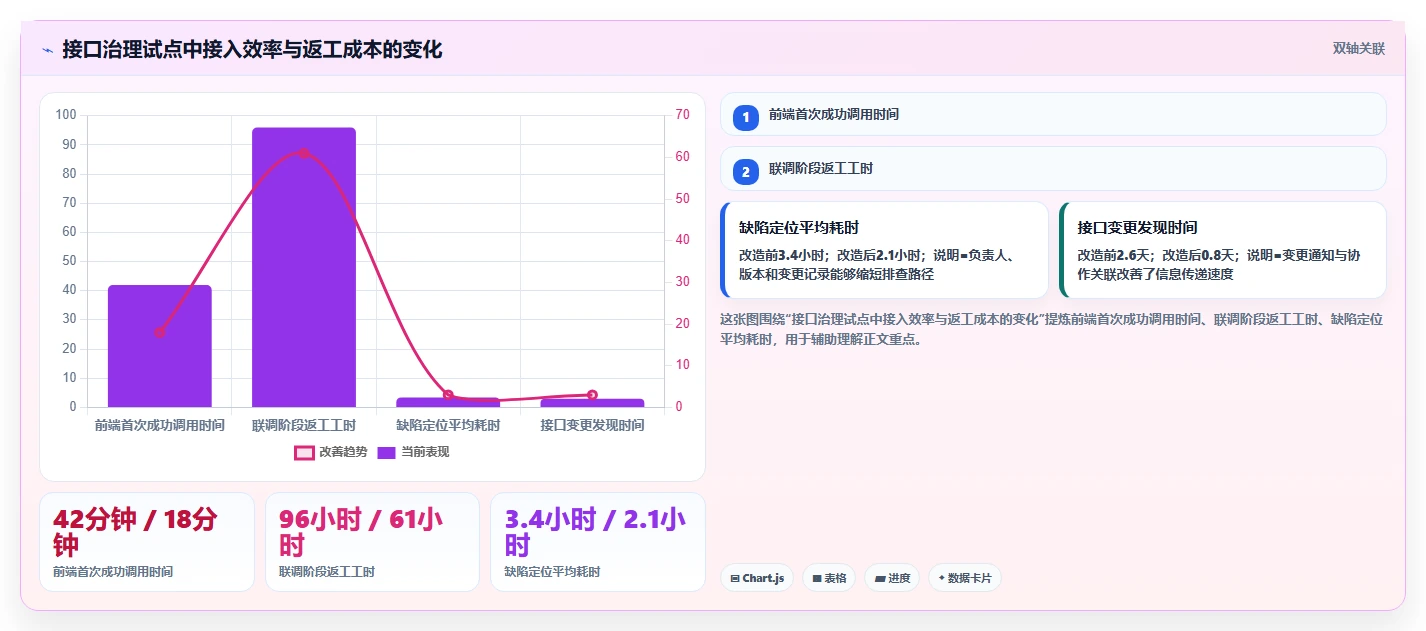Click the description paragraph starting 这张图围绕
1426x631 pixels.
click(x=1051, y=329)
